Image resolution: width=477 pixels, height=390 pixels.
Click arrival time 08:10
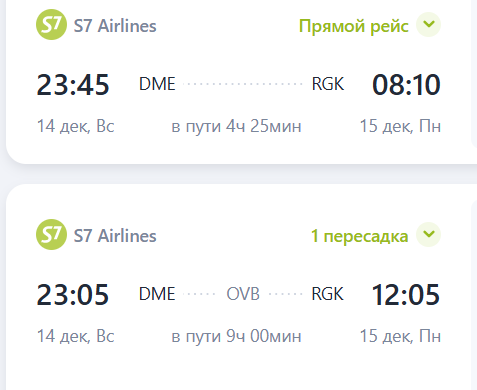(406, 85)
